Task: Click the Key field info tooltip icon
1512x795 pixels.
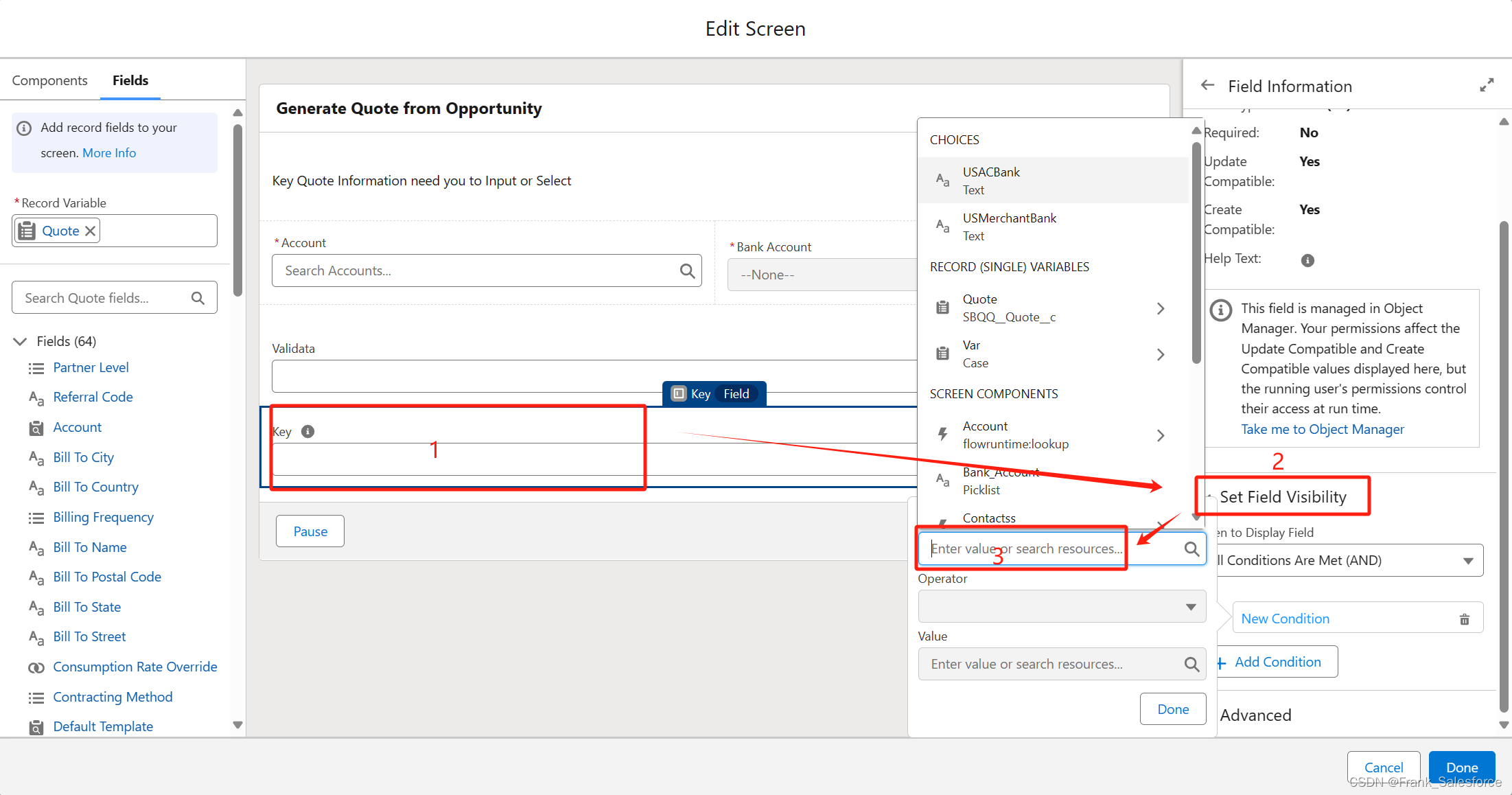Action: (x=308, y=432)
